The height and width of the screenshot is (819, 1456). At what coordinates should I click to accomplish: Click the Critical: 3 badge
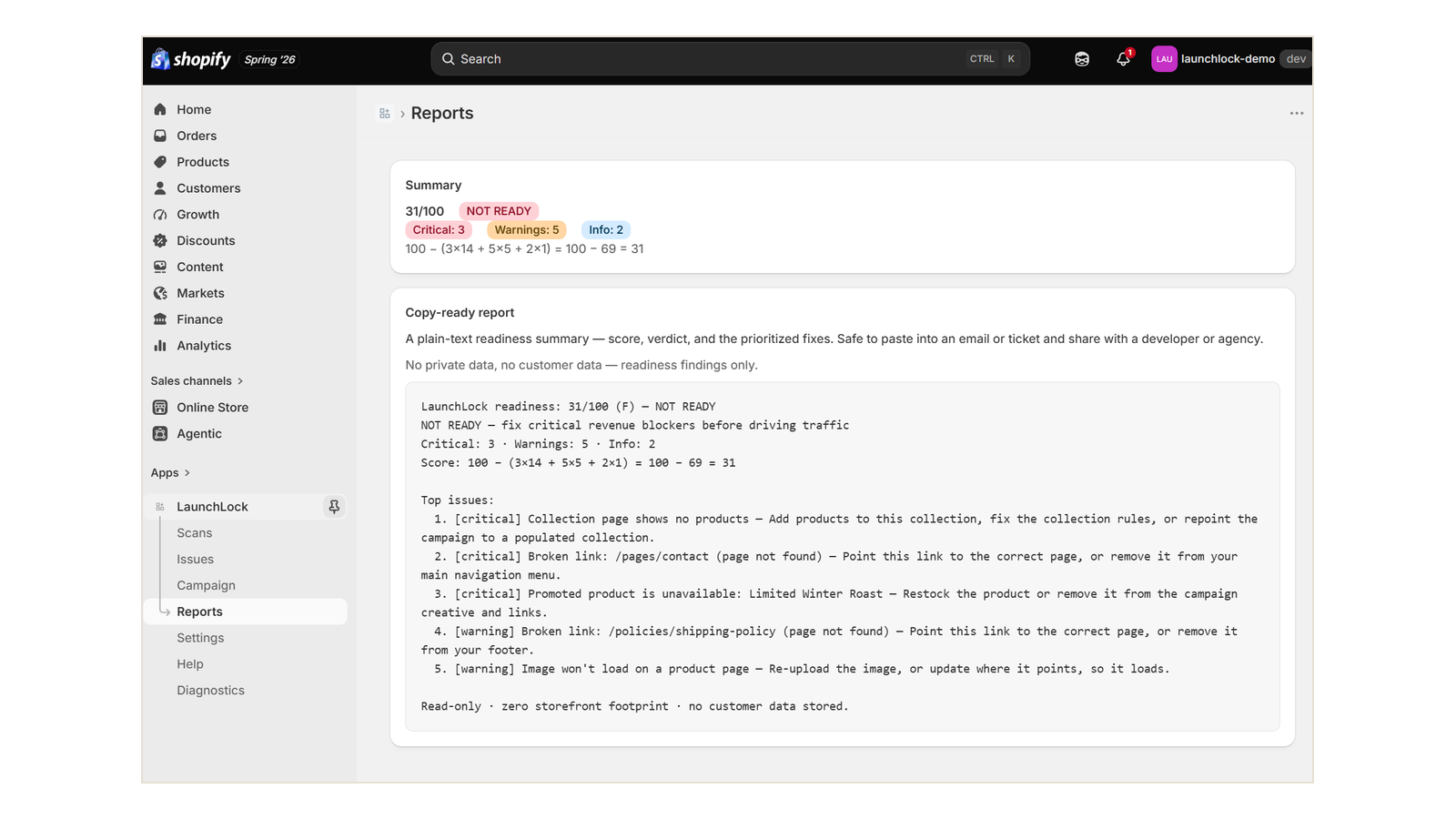[439, 230]
